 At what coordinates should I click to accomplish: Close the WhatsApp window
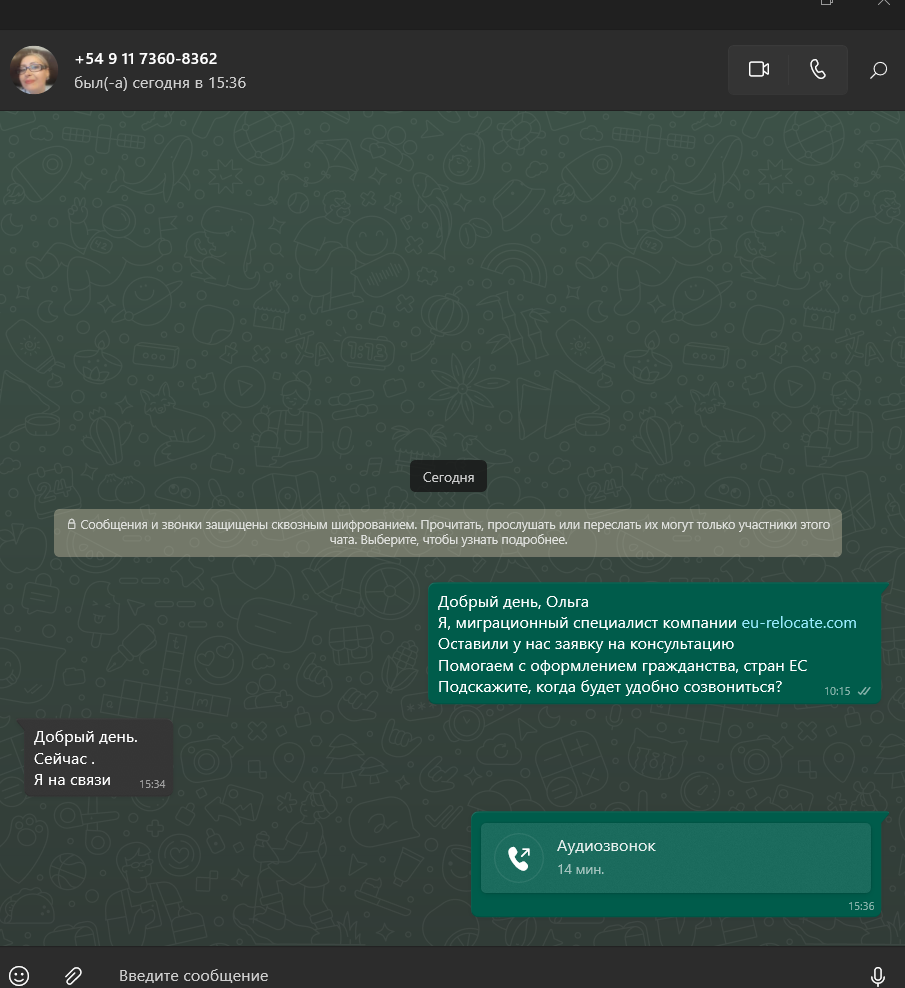tap(884, 3)
